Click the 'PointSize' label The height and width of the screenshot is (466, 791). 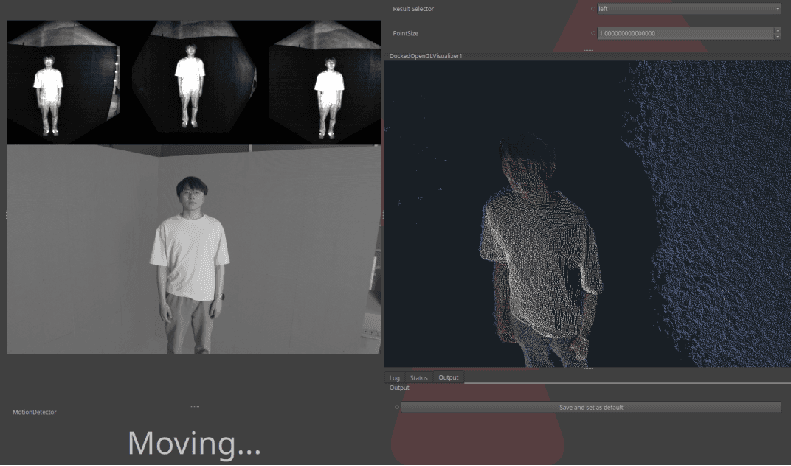pos(405,33)
